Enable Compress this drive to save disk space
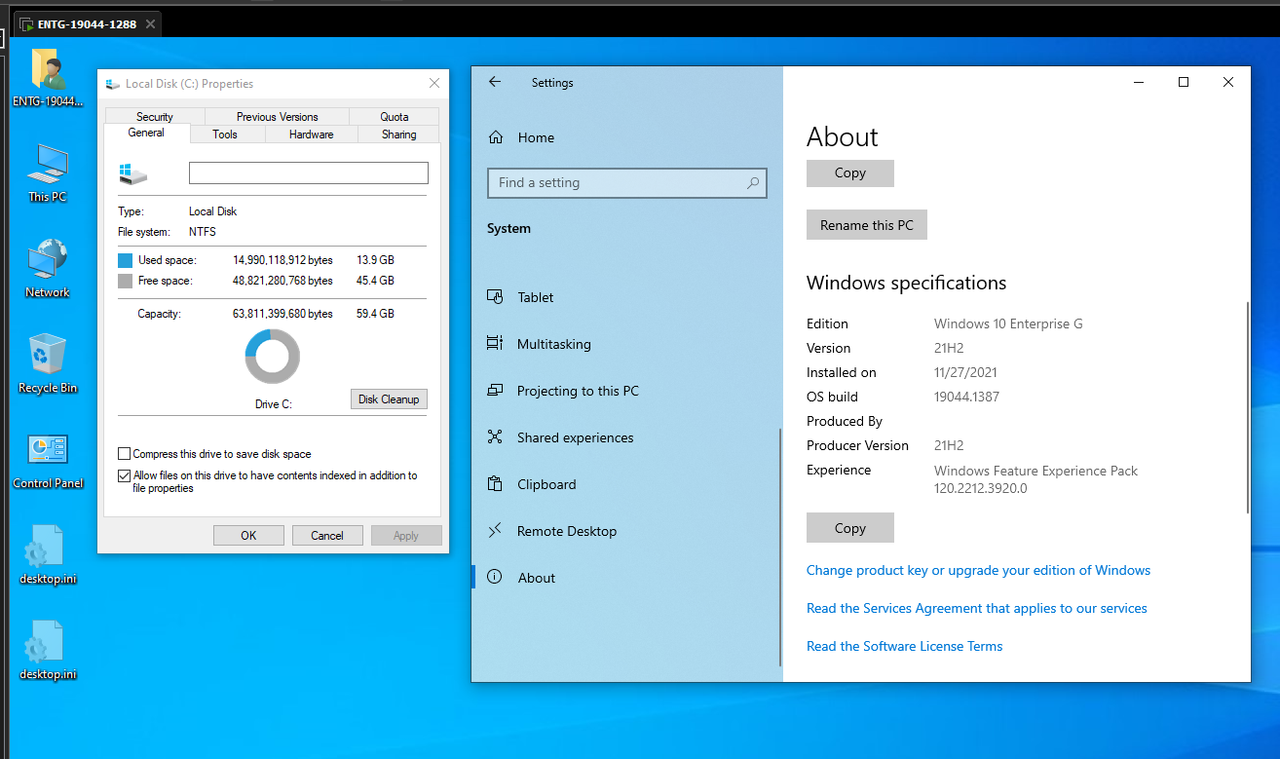The height and width of the screenshot is (759, 1280). pyautogui.click(x=124, y=453)
